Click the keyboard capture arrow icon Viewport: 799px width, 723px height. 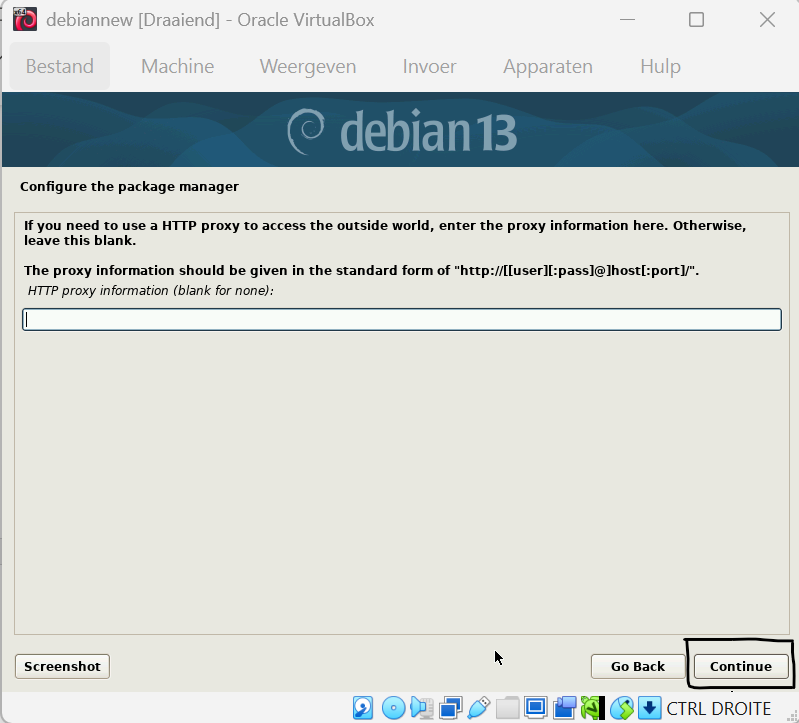649,708
